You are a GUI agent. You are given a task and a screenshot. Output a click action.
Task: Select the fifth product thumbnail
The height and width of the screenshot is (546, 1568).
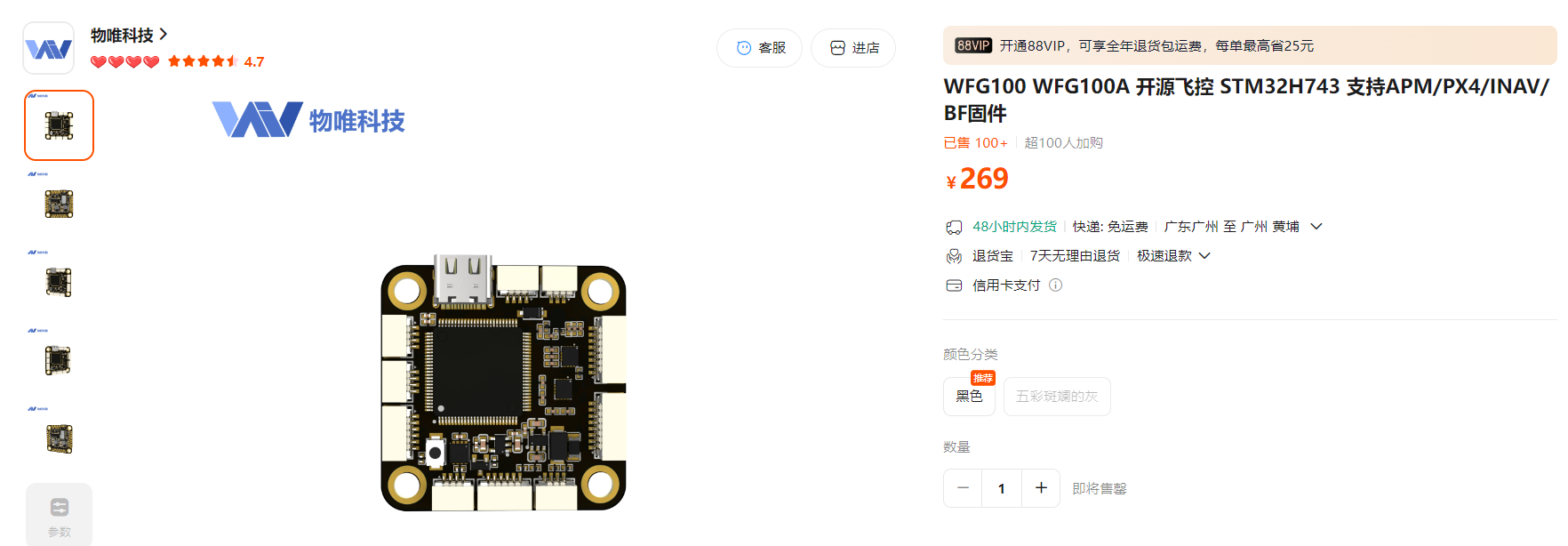59,438
